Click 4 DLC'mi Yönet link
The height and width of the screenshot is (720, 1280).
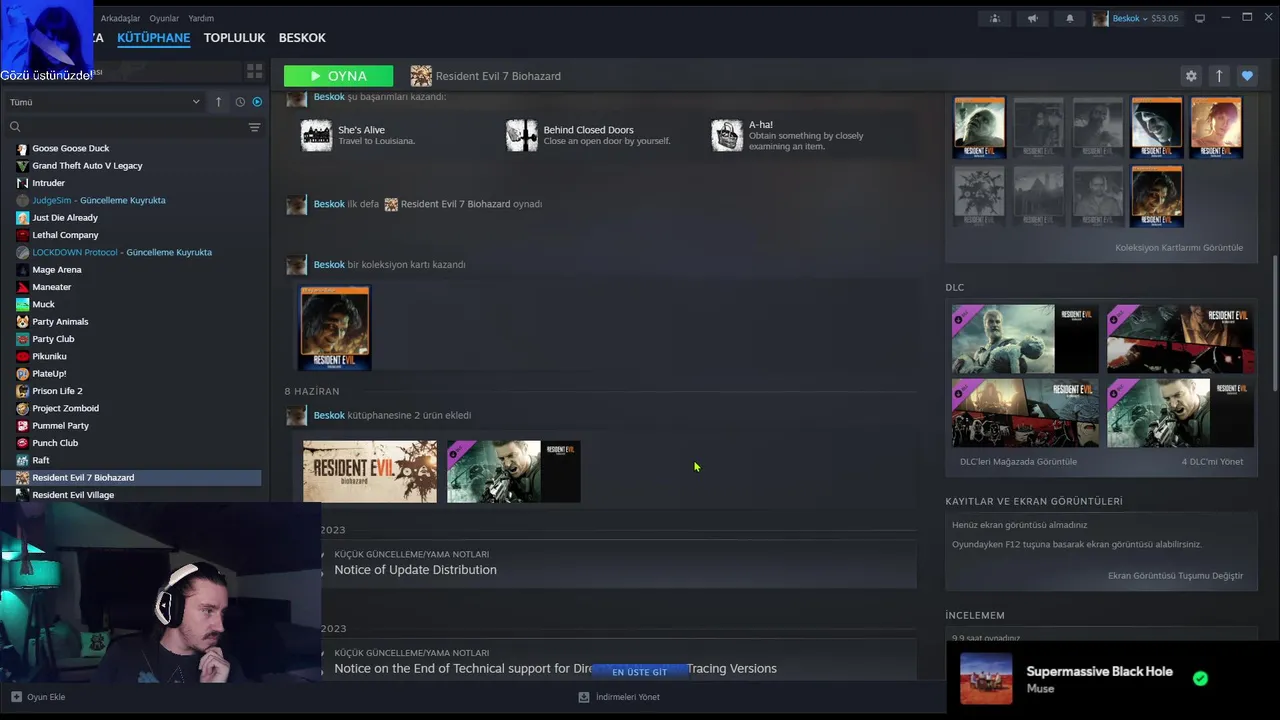pyautogui.click(x=1212, y=462)
